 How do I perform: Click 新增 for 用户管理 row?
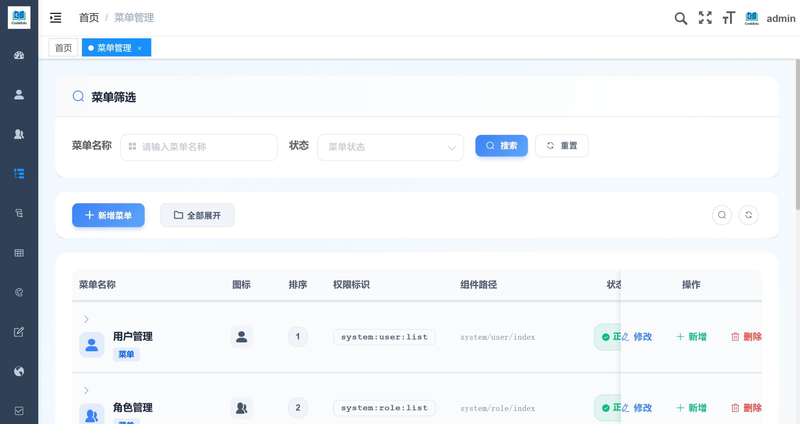point(691,337)
